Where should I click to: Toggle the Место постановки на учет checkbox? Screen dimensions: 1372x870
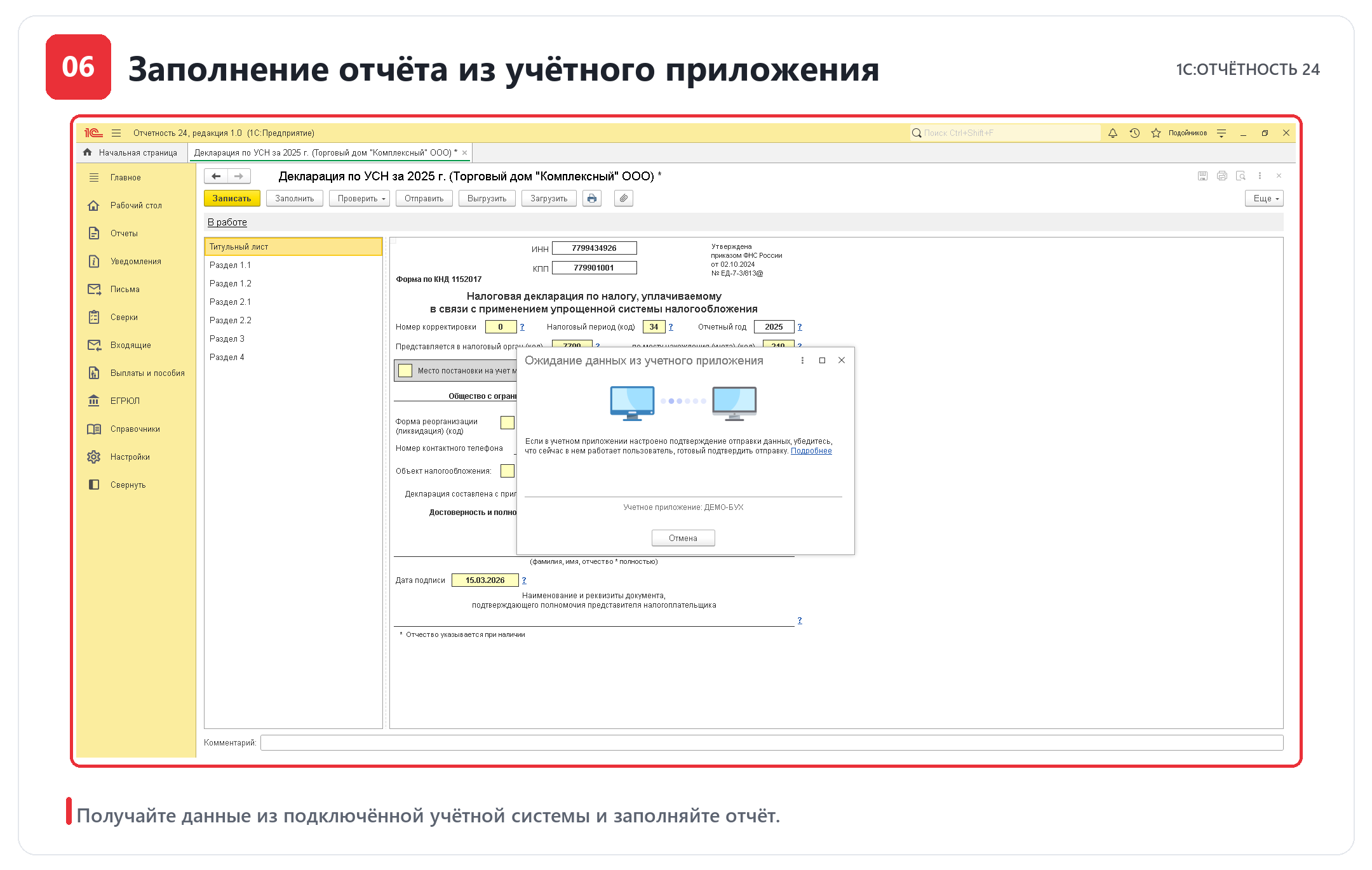(x=405, y=370)
